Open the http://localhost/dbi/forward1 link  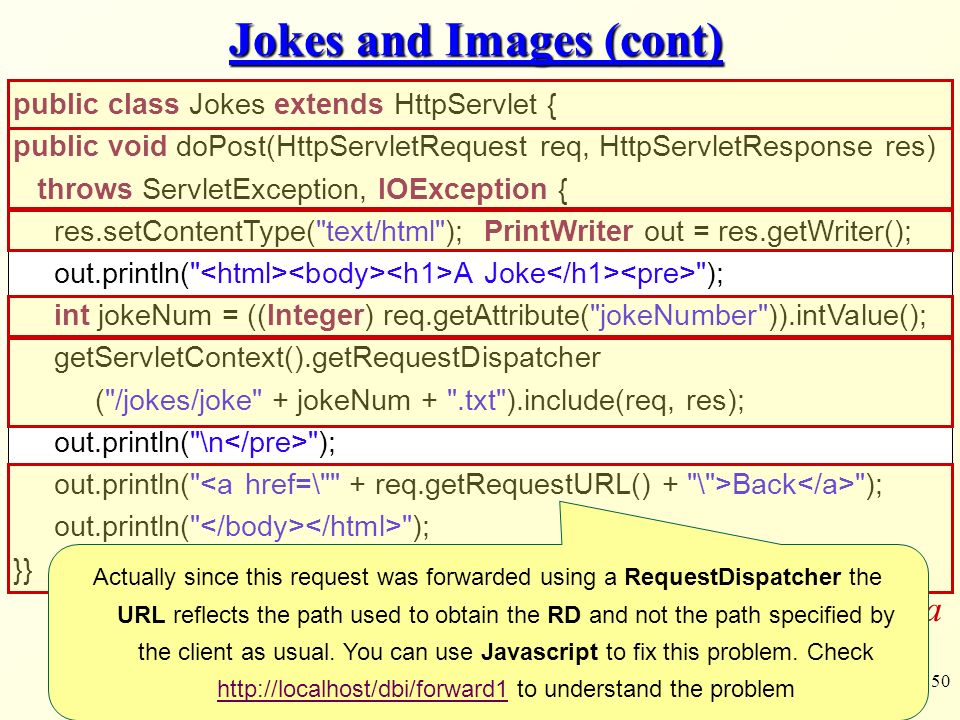(x=362, y=689)
